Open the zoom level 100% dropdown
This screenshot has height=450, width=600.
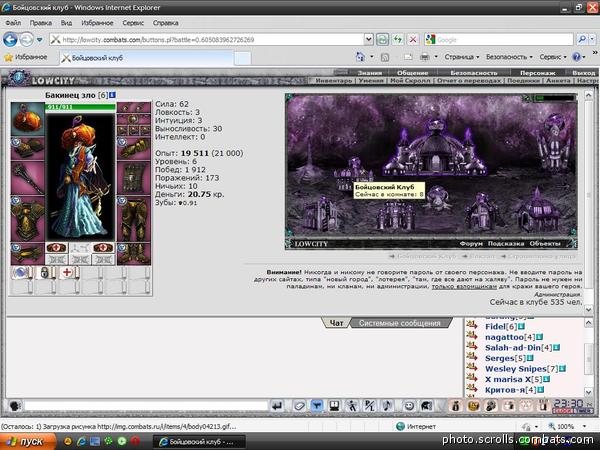point(584,427)
